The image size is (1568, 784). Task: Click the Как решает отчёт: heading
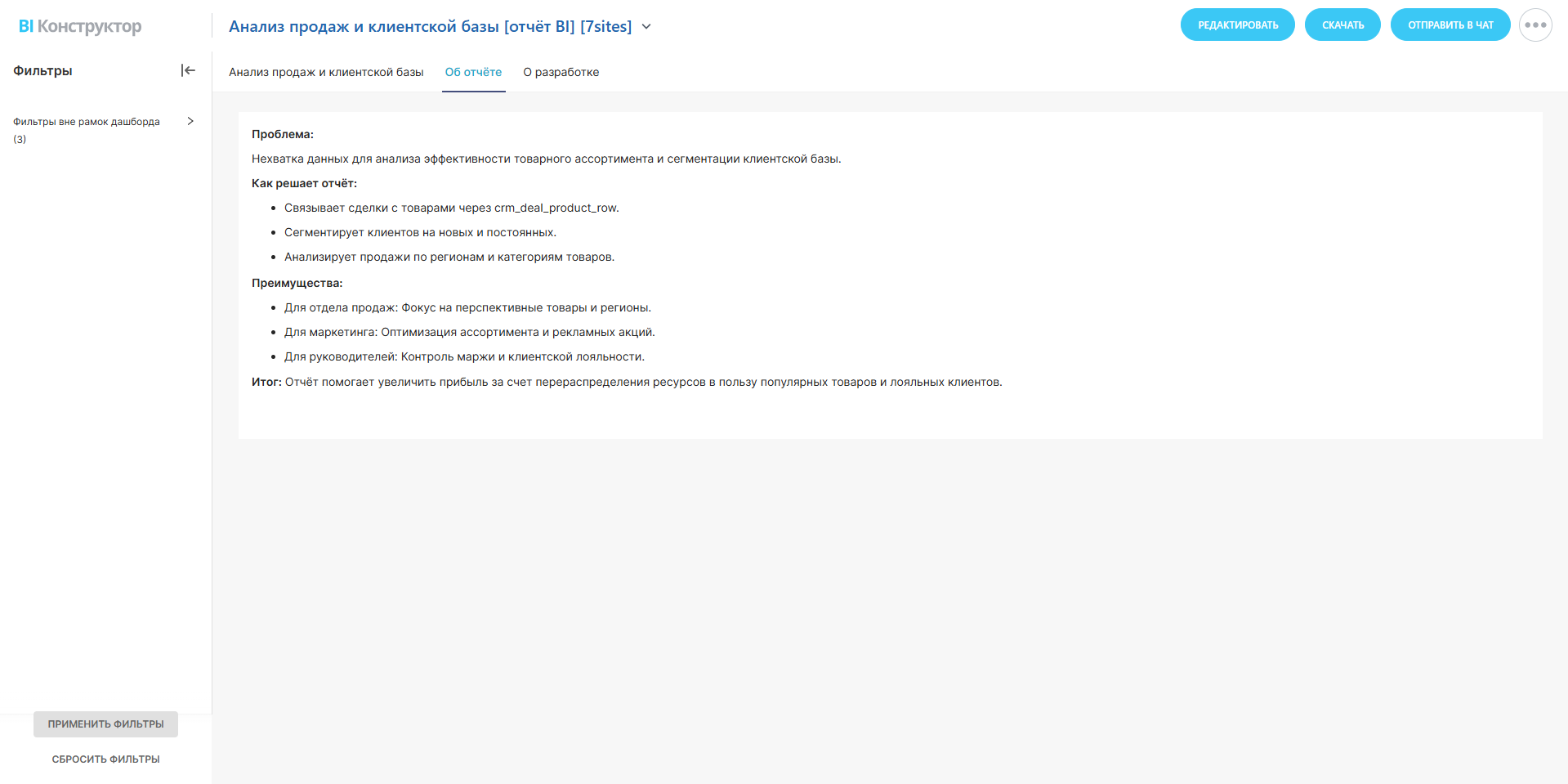click(x=304, y=183)
